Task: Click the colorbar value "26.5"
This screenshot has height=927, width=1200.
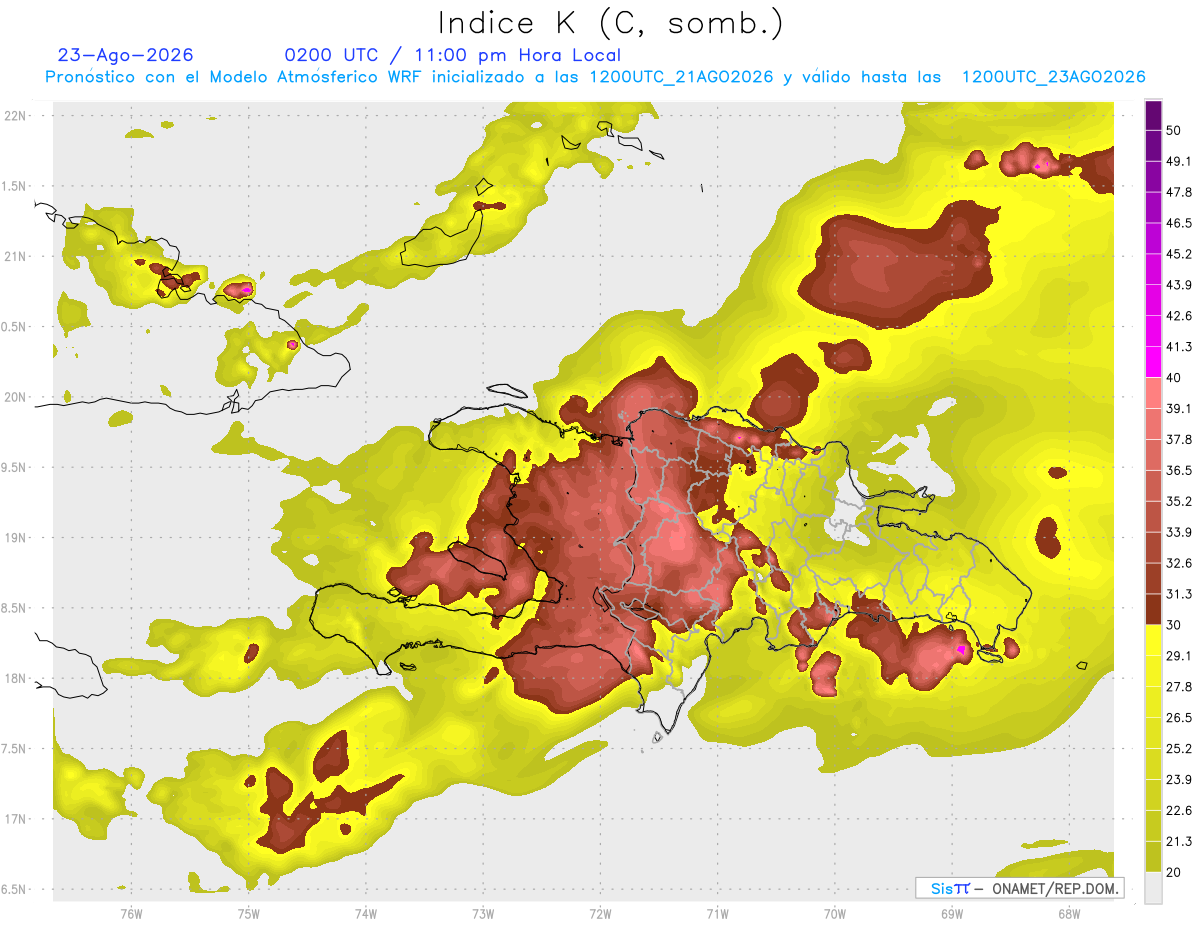Action: pos(1180,718)
